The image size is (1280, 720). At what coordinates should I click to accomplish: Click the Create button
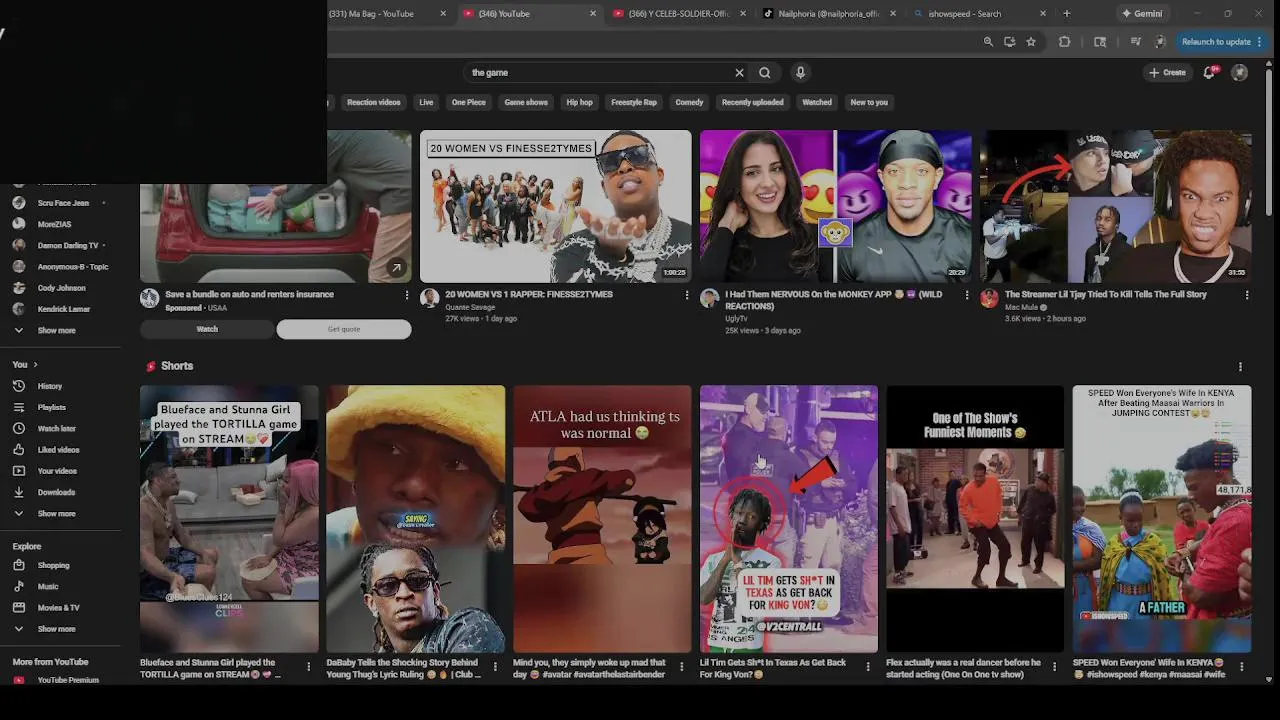tap(1167, 72)
